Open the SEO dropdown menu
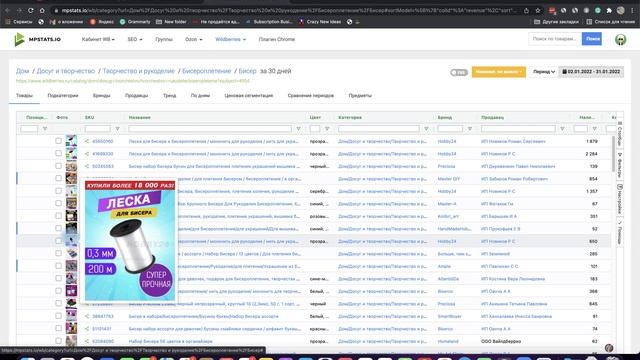 tap(135, 39)
